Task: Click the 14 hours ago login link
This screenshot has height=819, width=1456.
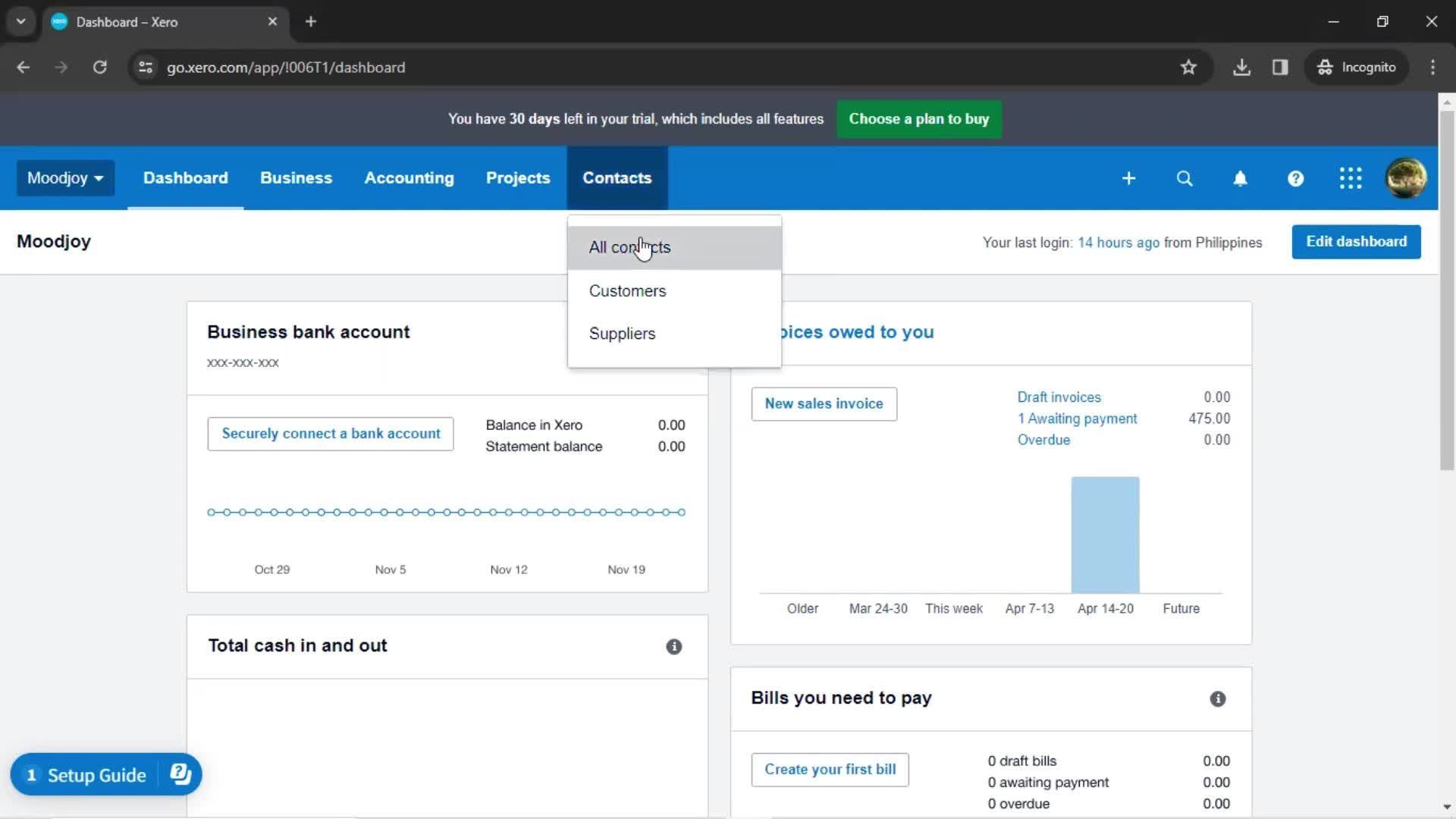Action: tap(1118, 243)
